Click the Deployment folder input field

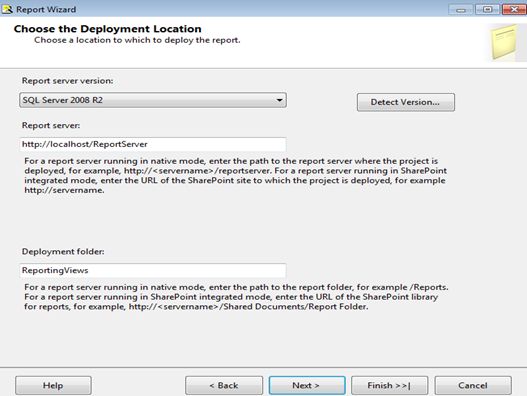click(x=153, y=271)
